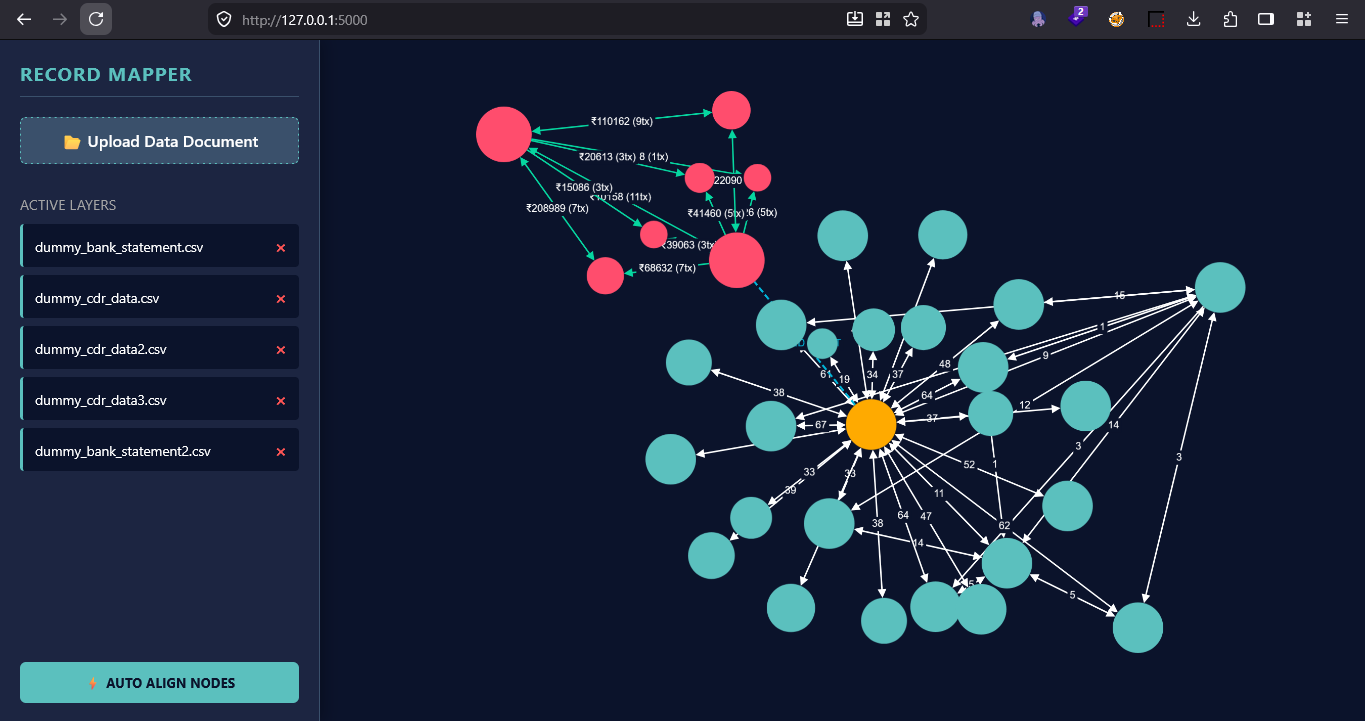Image resolution: width=1365 pixels, height=721 pixels.
Task: Click the browser forward arrow
Action: tap(60, 19)
